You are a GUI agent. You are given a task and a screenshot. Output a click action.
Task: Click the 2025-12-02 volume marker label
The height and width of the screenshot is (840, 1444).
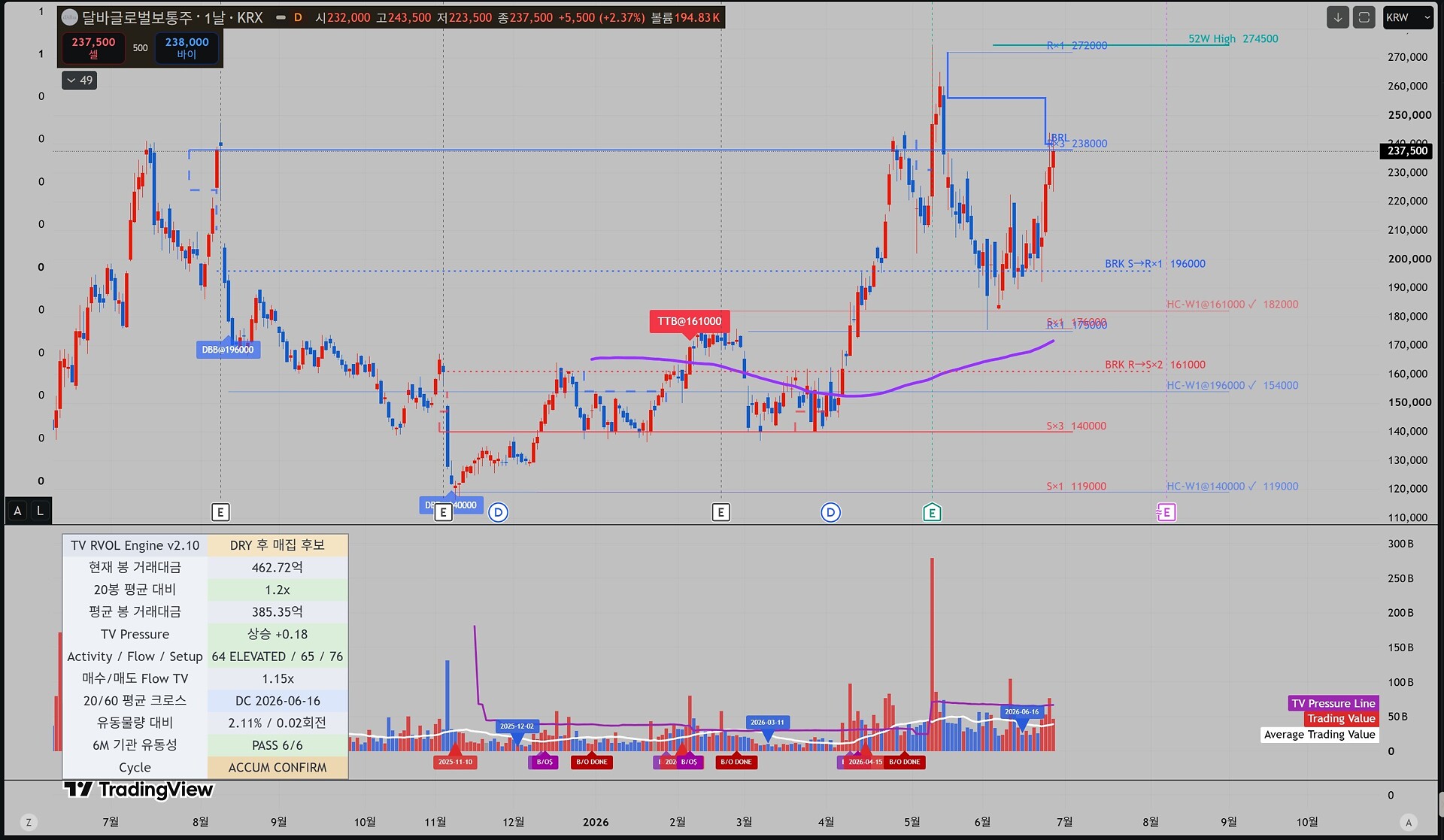[517, 726]
